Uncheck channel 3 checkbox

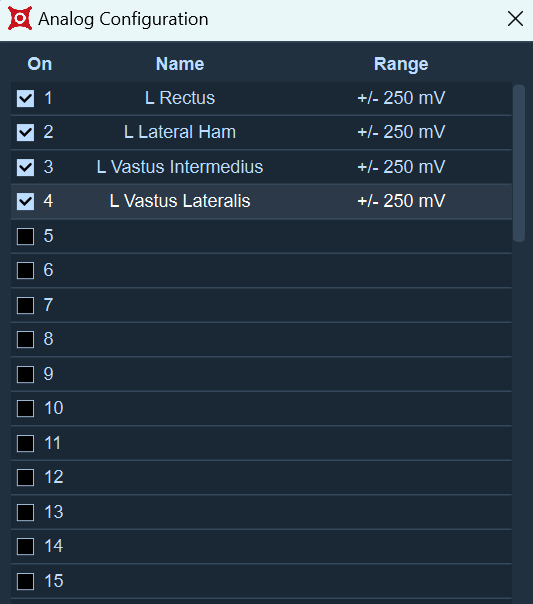click(x=25, y=167)
